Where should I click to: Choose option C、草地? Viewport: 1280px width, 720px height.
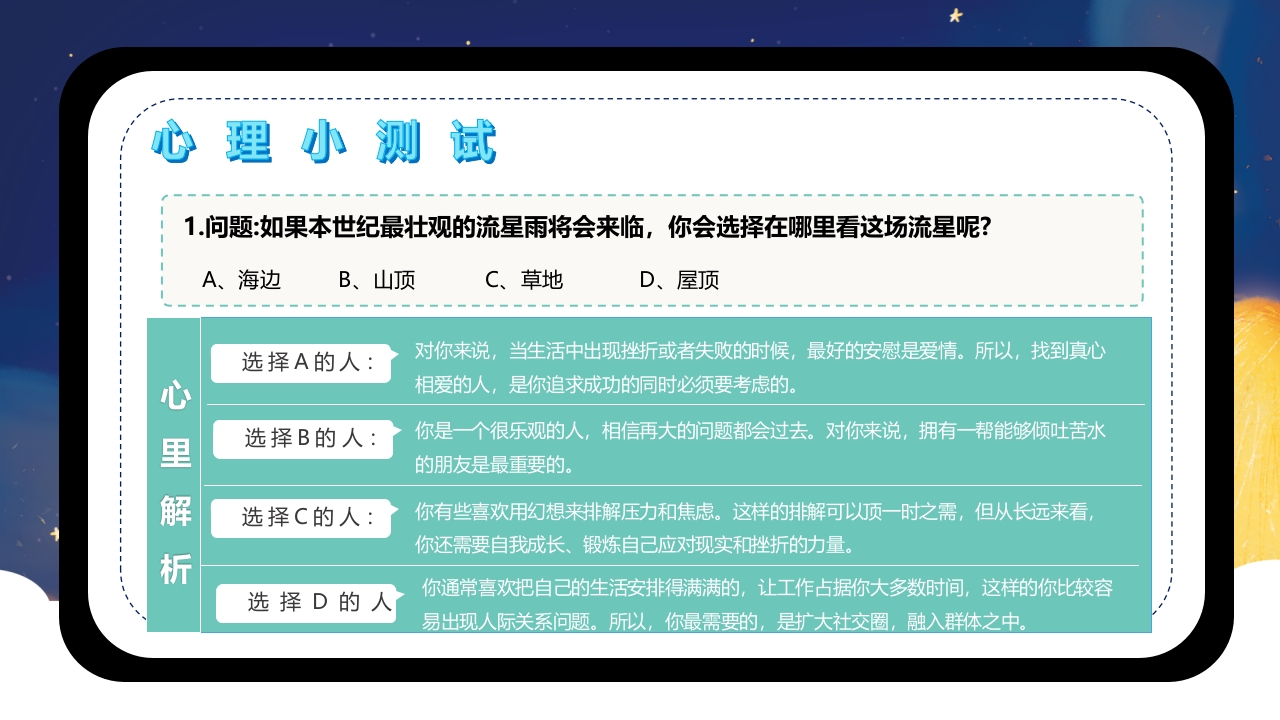pyautogui.click(x=525, y=280)
